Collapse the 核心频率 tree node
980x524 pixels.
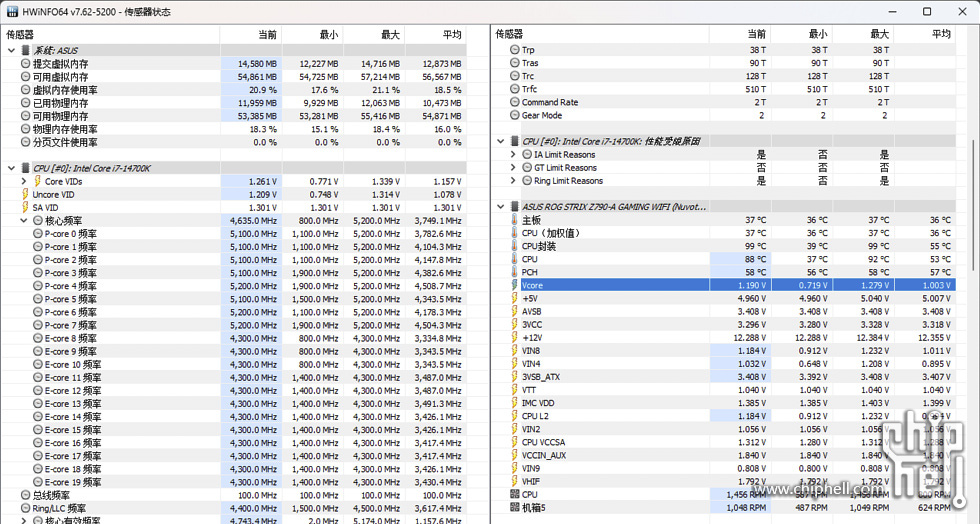point(24,221)
